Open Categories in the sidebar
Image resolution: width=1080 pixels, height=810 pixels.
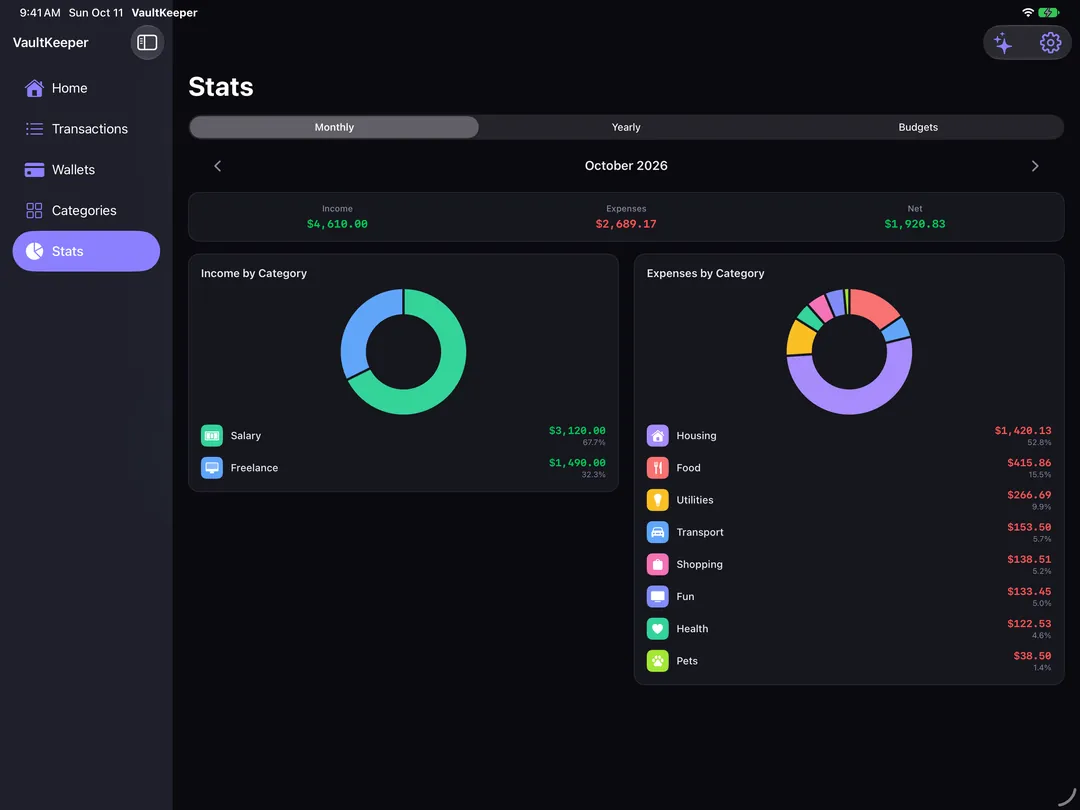pyautogui.click(x=86, y=210)
